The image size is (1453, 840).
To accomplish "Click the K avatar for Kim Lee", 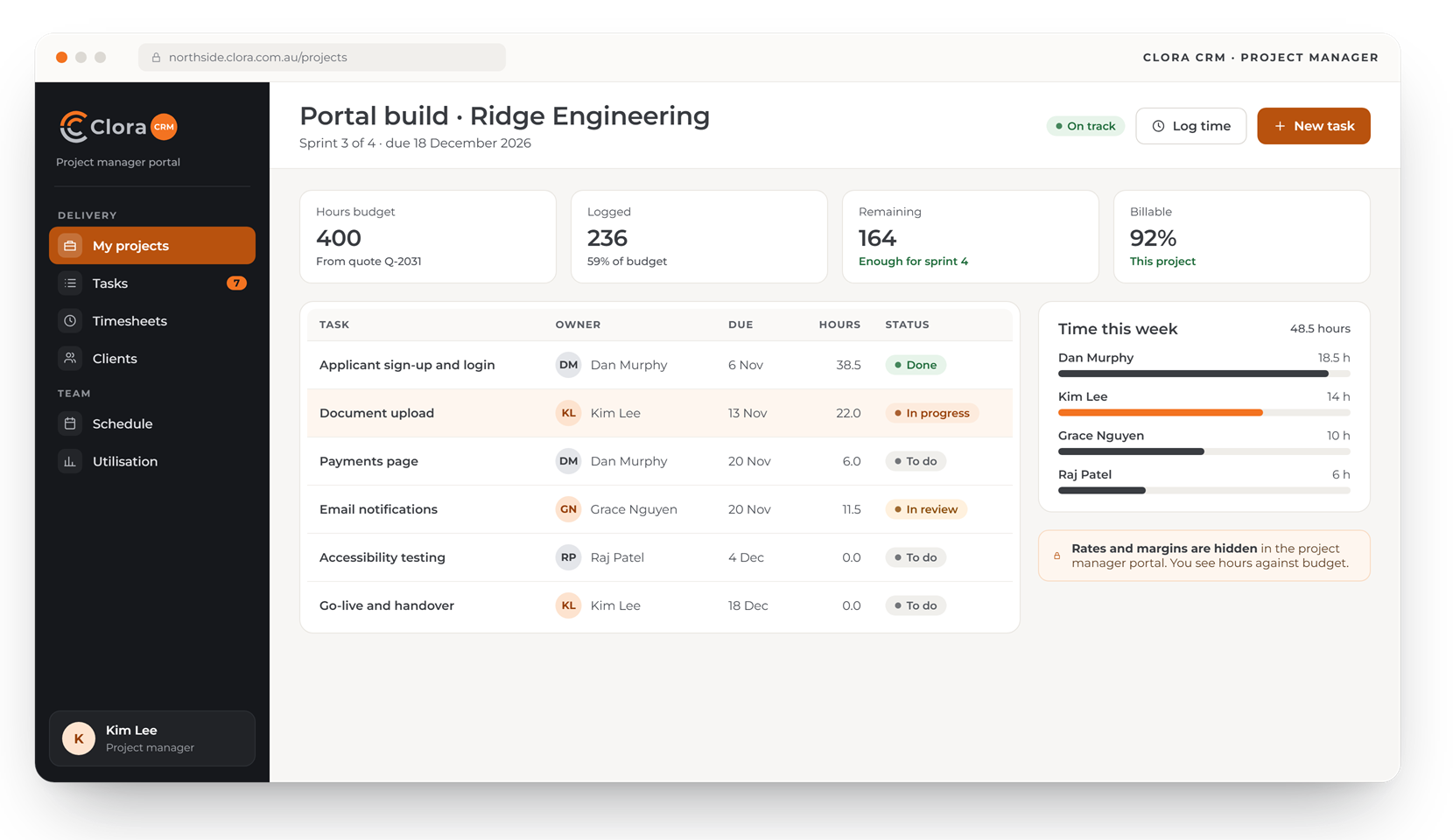I will pos(79,738).
